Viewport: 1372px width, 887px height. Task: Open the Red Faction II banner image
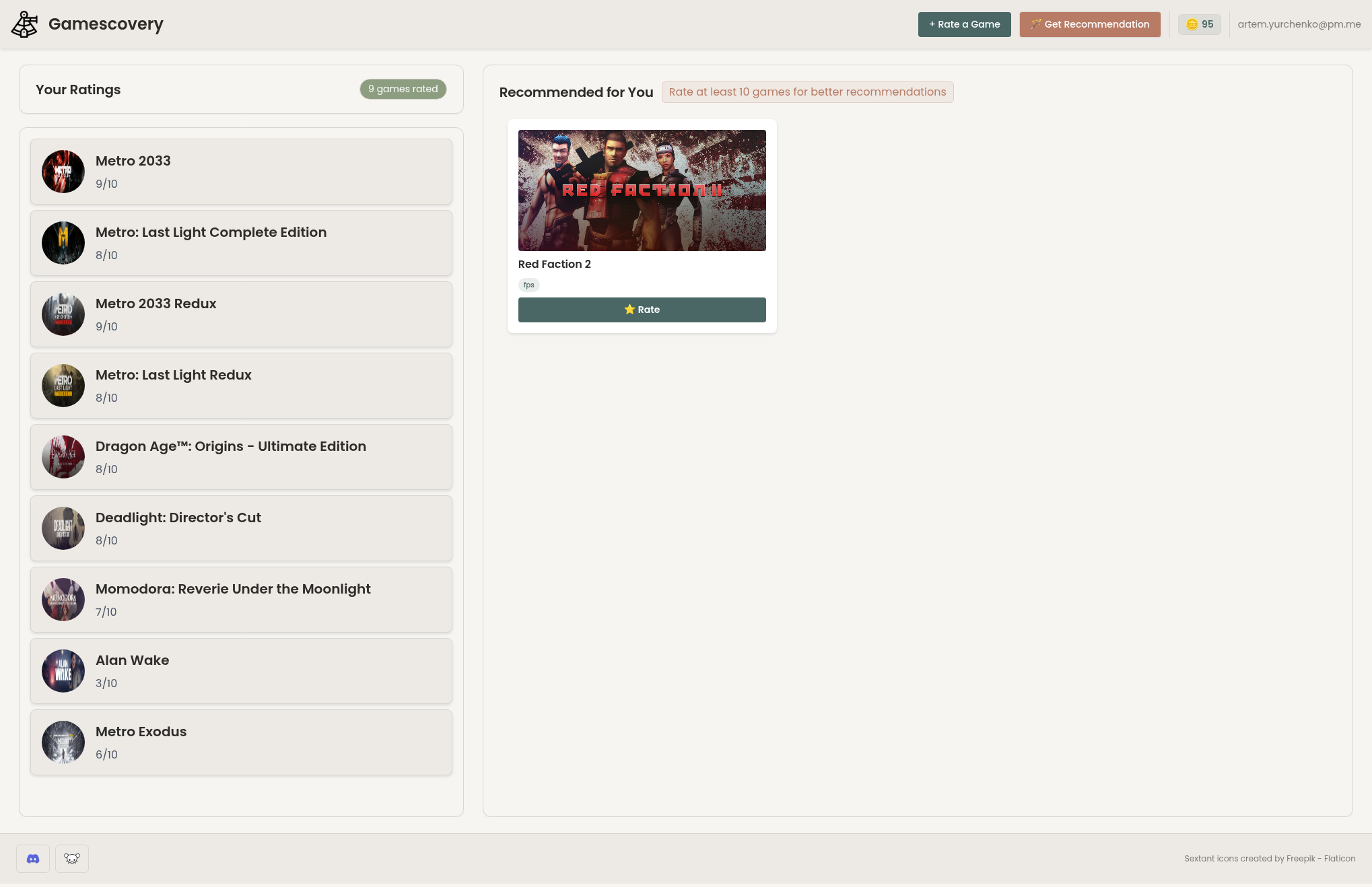642,190
